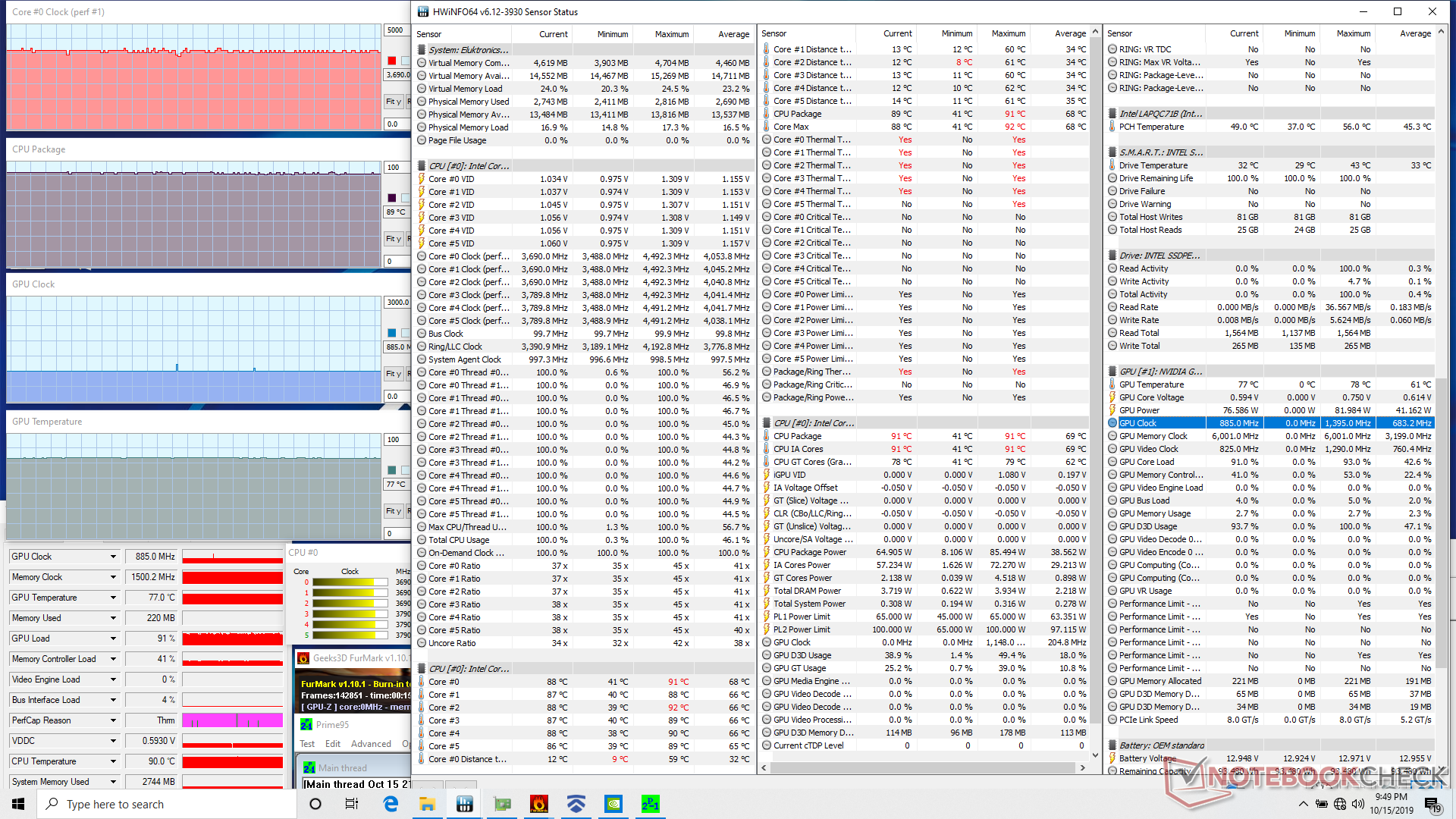Click the Current column header in left sensor panel

554,34
